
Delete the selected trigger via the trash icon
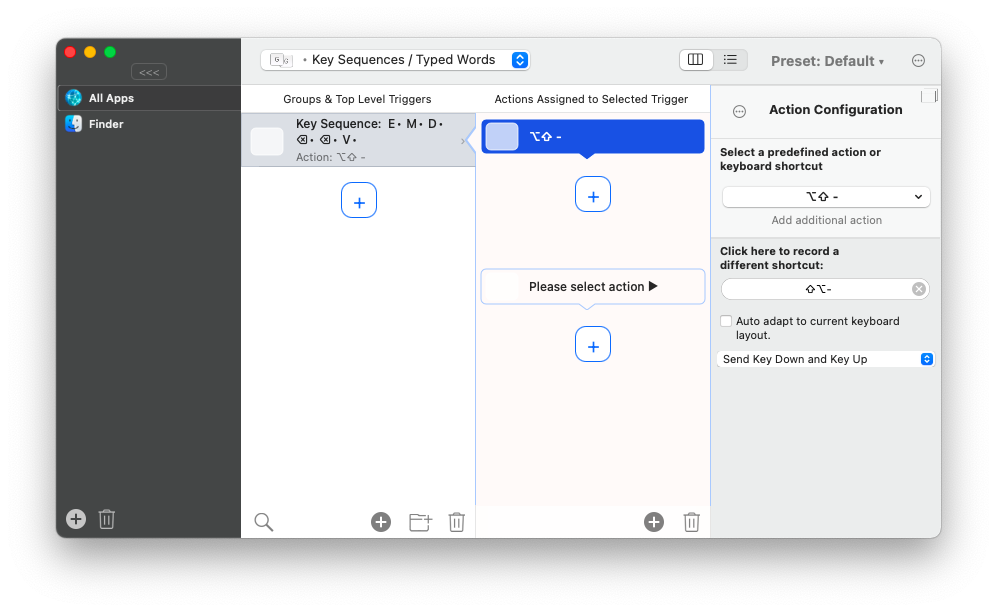pyautogui.click(x=456, y=521)
